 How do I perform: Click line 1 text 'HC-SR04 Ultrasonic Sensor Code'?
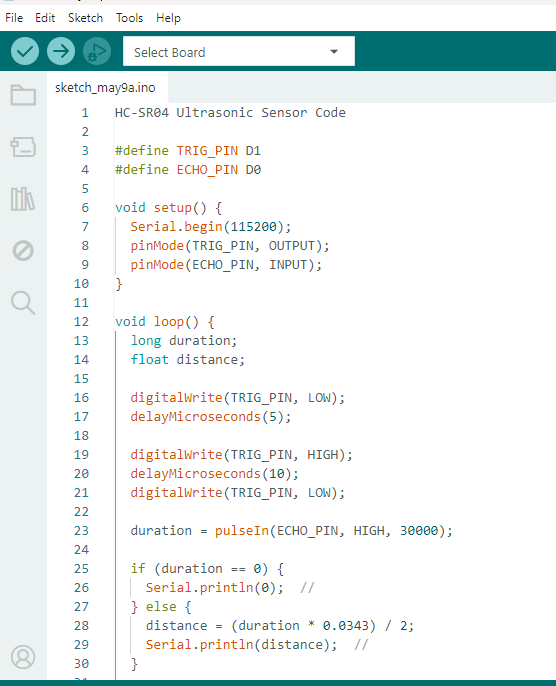pyautogui.click(x=230, y=113)
